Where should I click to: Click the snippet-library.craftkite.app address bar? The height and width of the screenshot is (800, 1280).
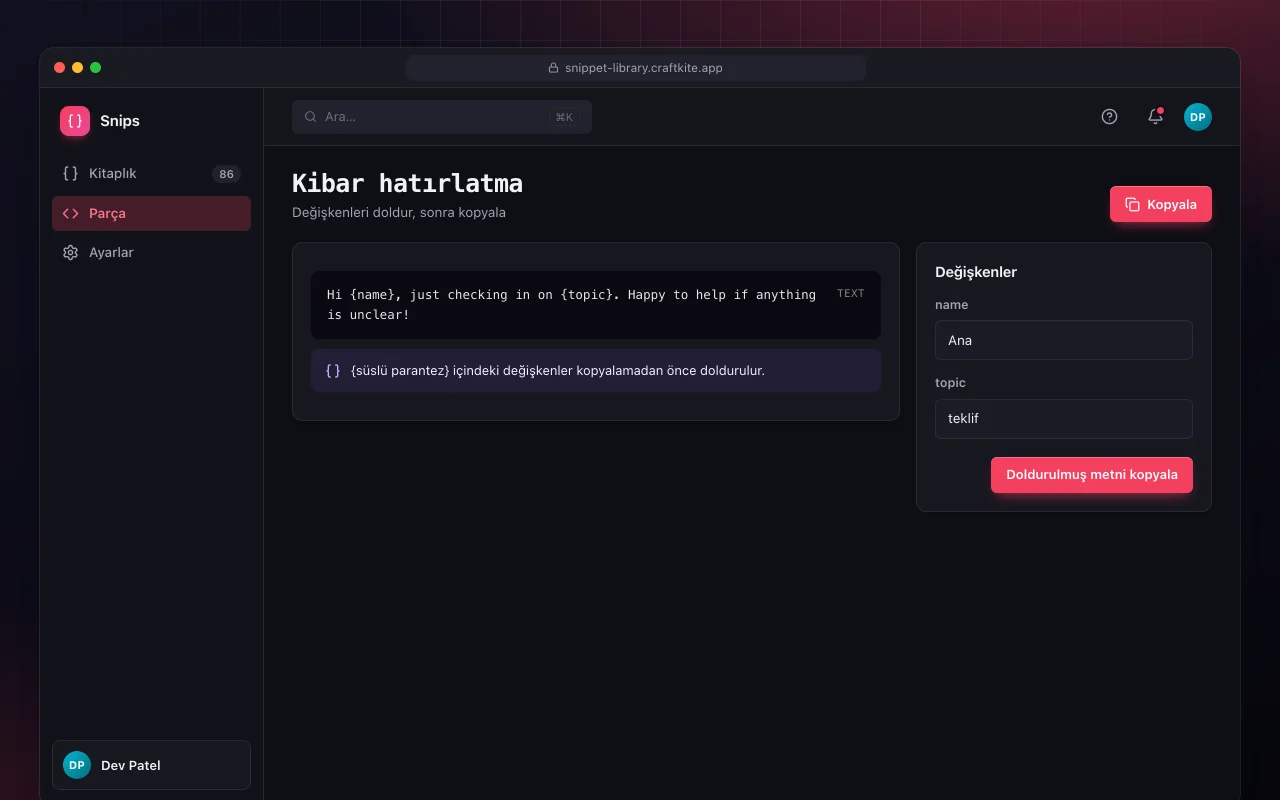pos(636,68)
